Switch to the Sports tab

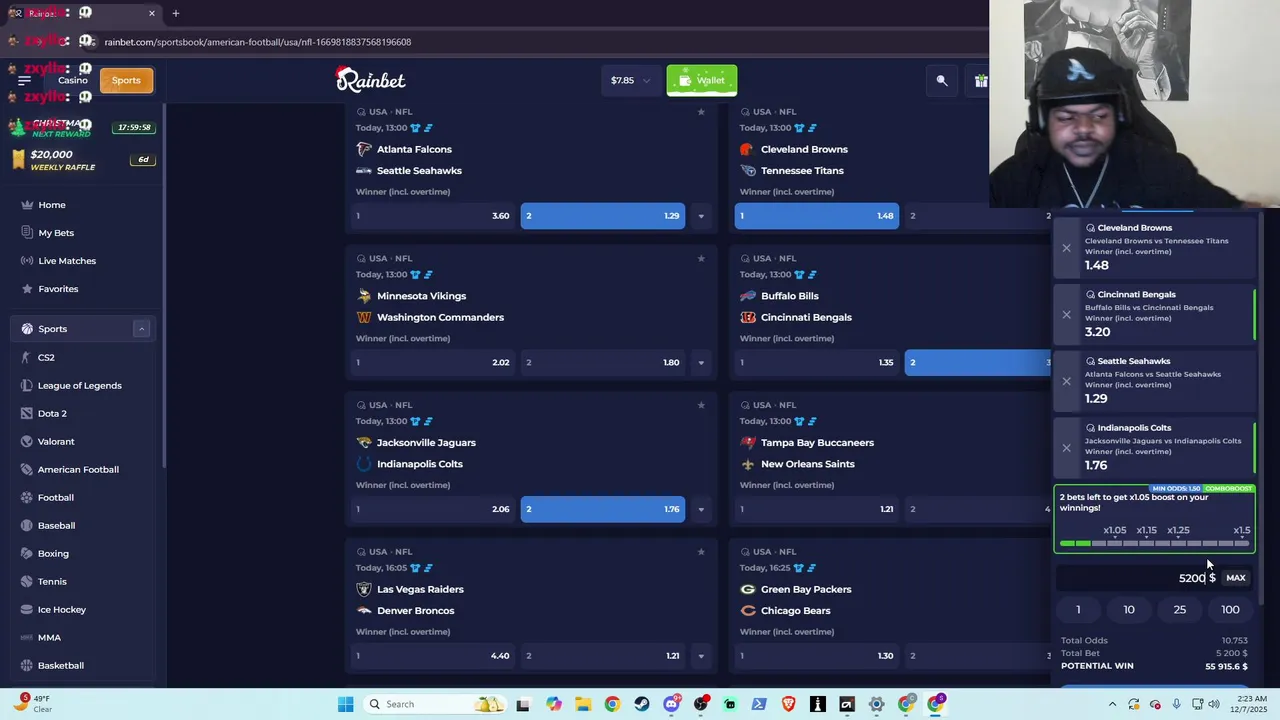click(x=126, y=80)
